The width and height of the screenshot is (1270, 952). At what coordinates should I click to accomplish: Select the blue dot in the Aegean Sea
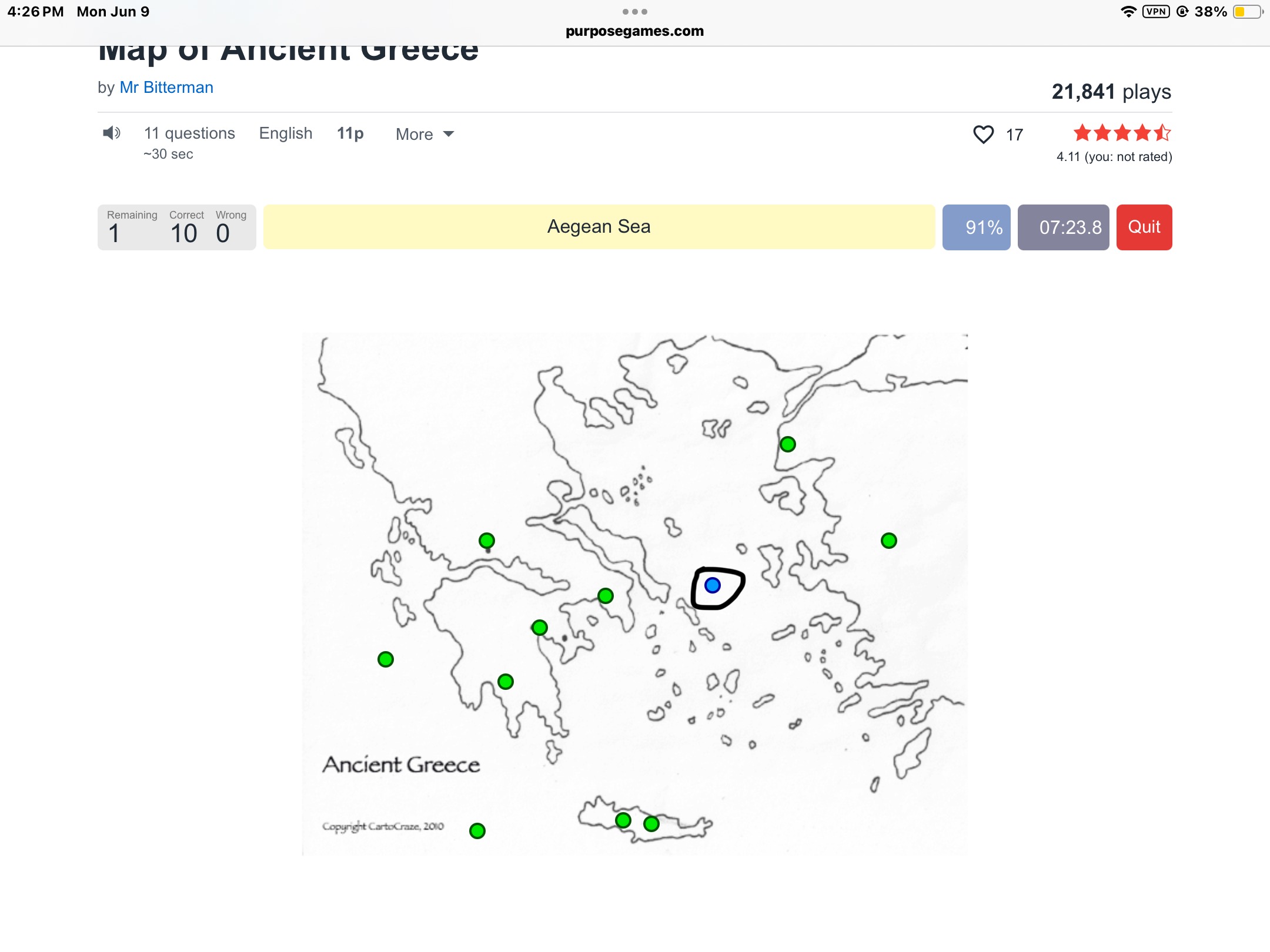(x=712, y=585)
